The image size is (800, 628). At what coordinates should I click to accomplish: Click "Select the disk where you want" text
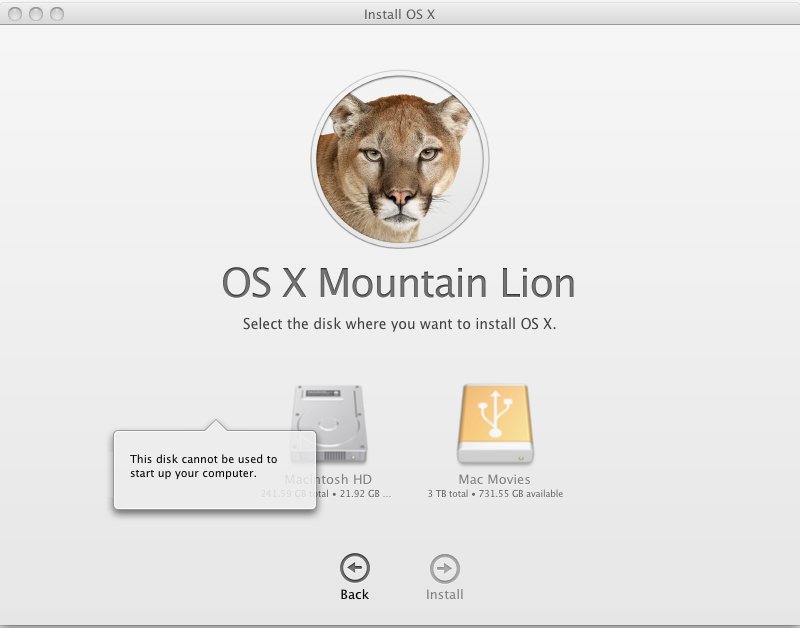[399, 324]
